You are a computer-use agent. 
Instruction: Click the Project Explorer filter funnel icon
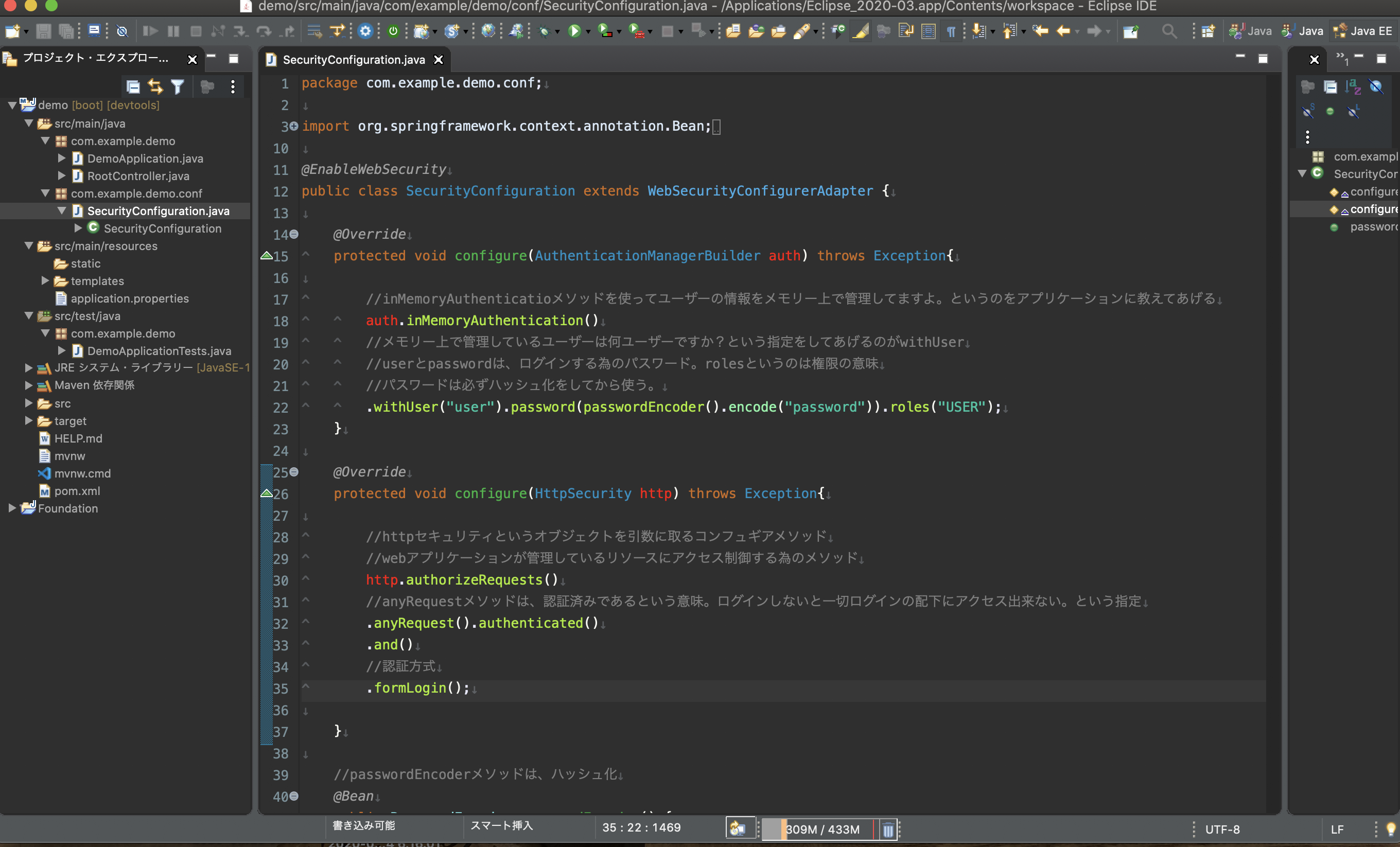point(177,86)
